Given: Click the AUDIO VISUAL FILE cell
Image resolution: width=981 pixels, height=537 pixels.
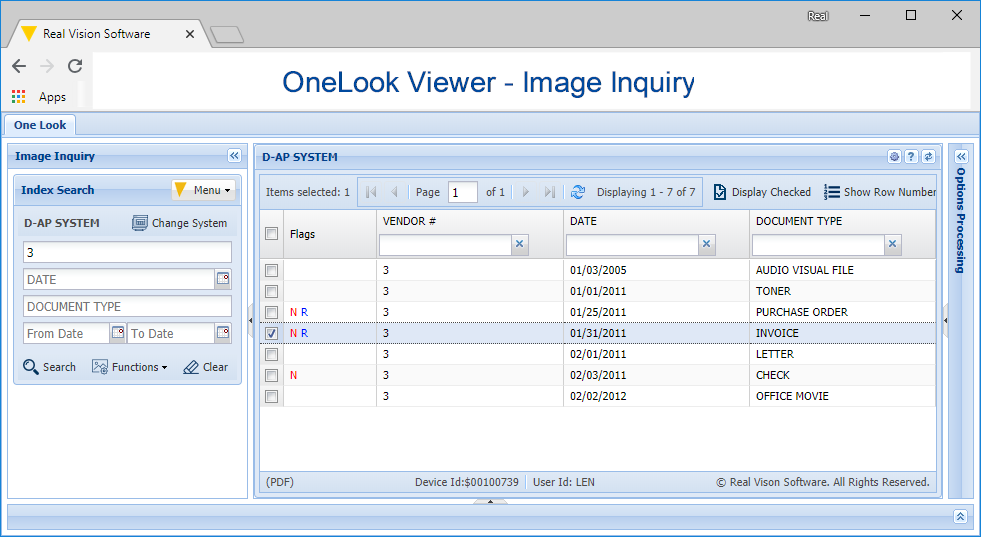Looking at the screenshot, I should tap(805, 270).
